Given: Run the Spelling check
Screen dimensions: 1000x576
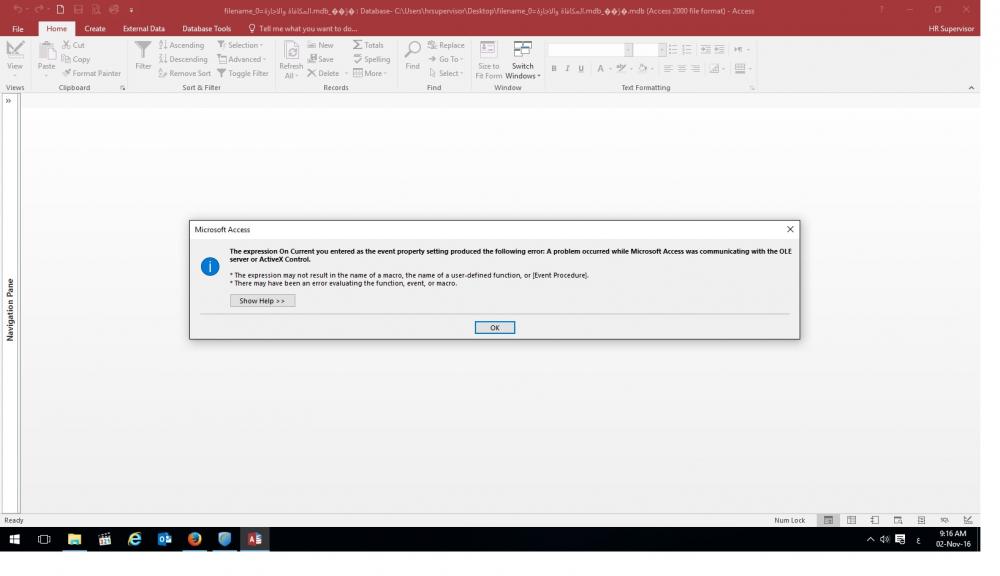Looking at the screenshot, I should pos(372,59).
